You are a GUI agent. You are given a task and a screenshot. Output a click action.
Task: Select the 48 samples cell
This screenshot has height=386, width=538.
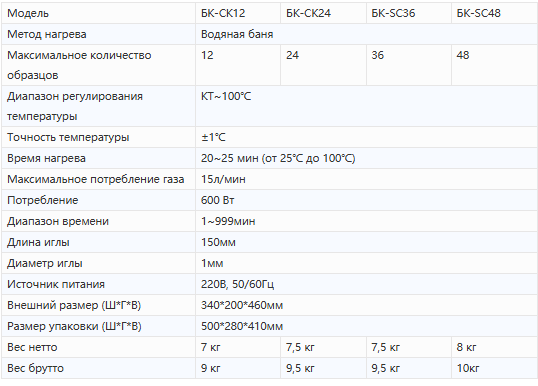click(494, 65)
